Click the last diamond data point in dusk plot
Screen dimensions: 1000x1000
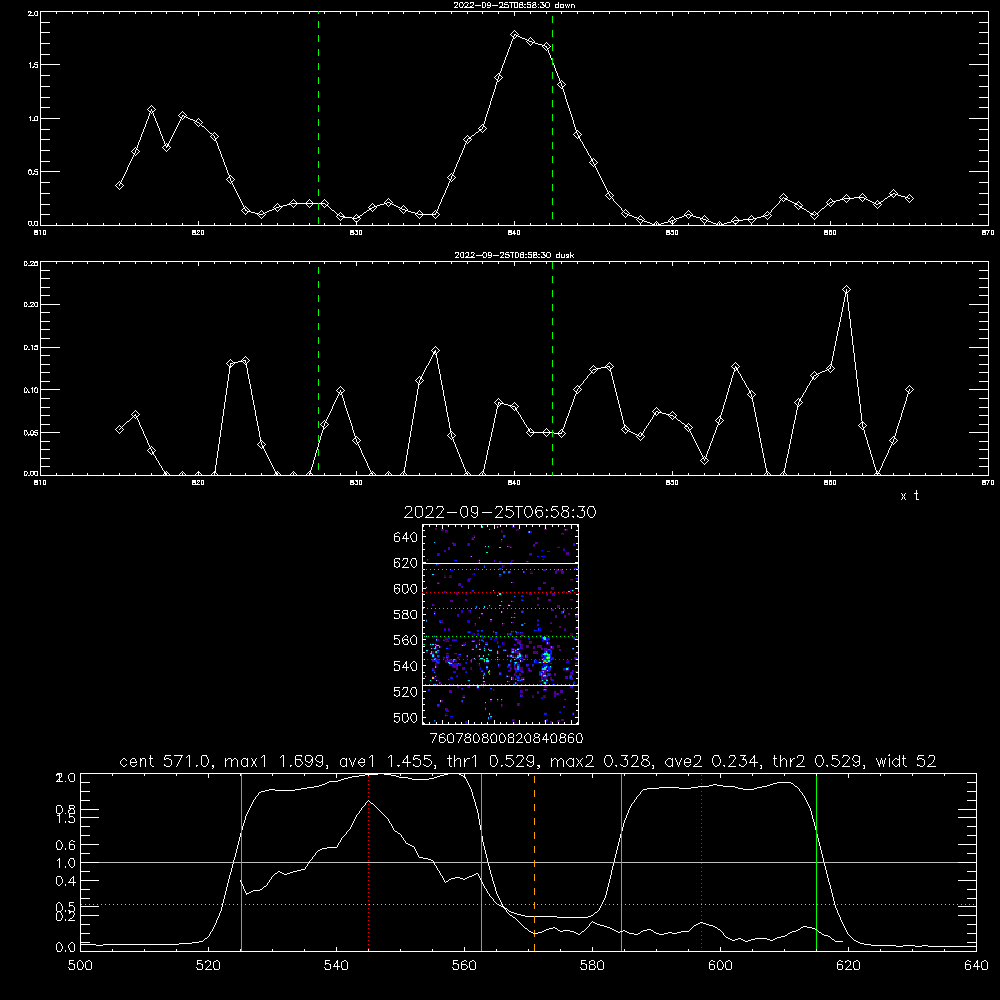click(909, 389)
